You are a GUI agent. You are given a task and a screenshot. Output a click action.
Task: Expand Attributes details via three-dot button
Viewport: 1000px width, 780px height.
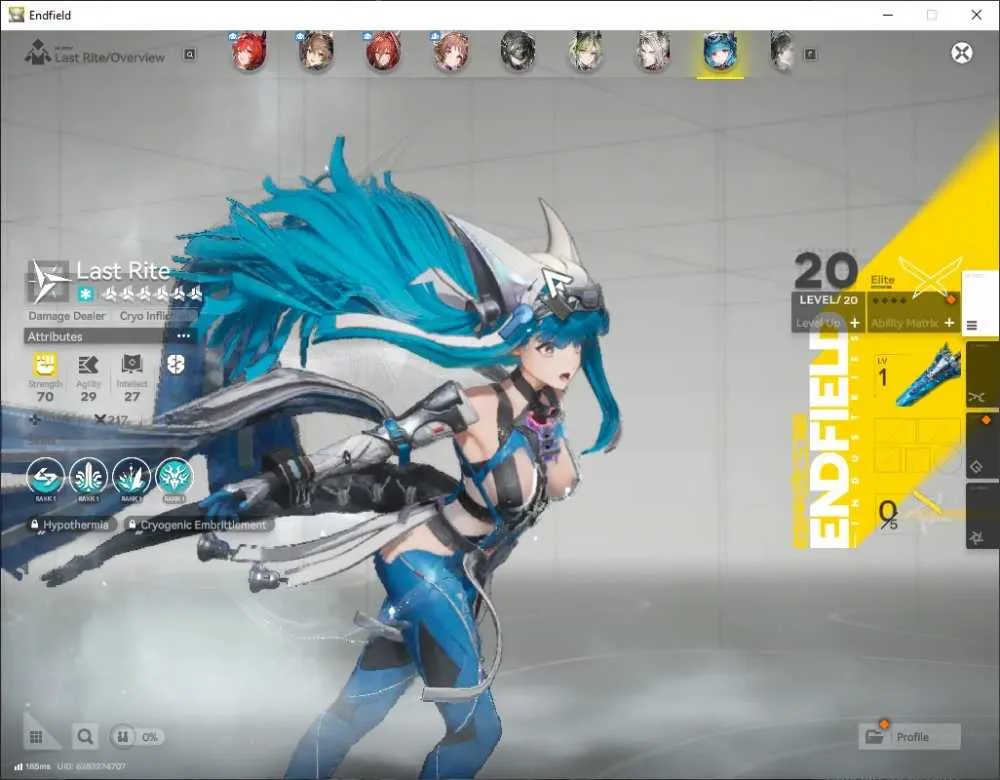point(184,336)
